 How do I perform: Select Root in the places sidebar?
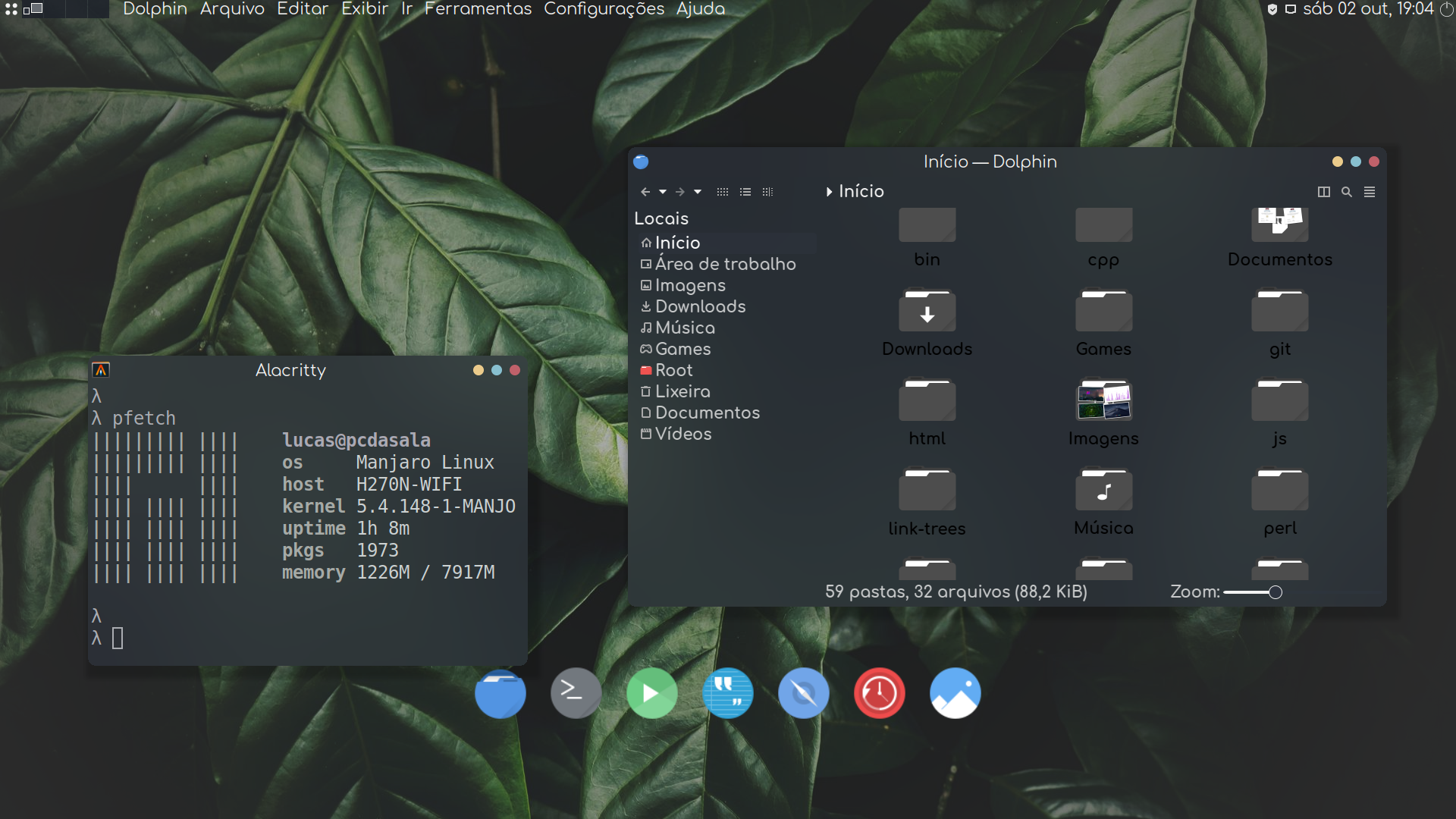click(673, 370)
